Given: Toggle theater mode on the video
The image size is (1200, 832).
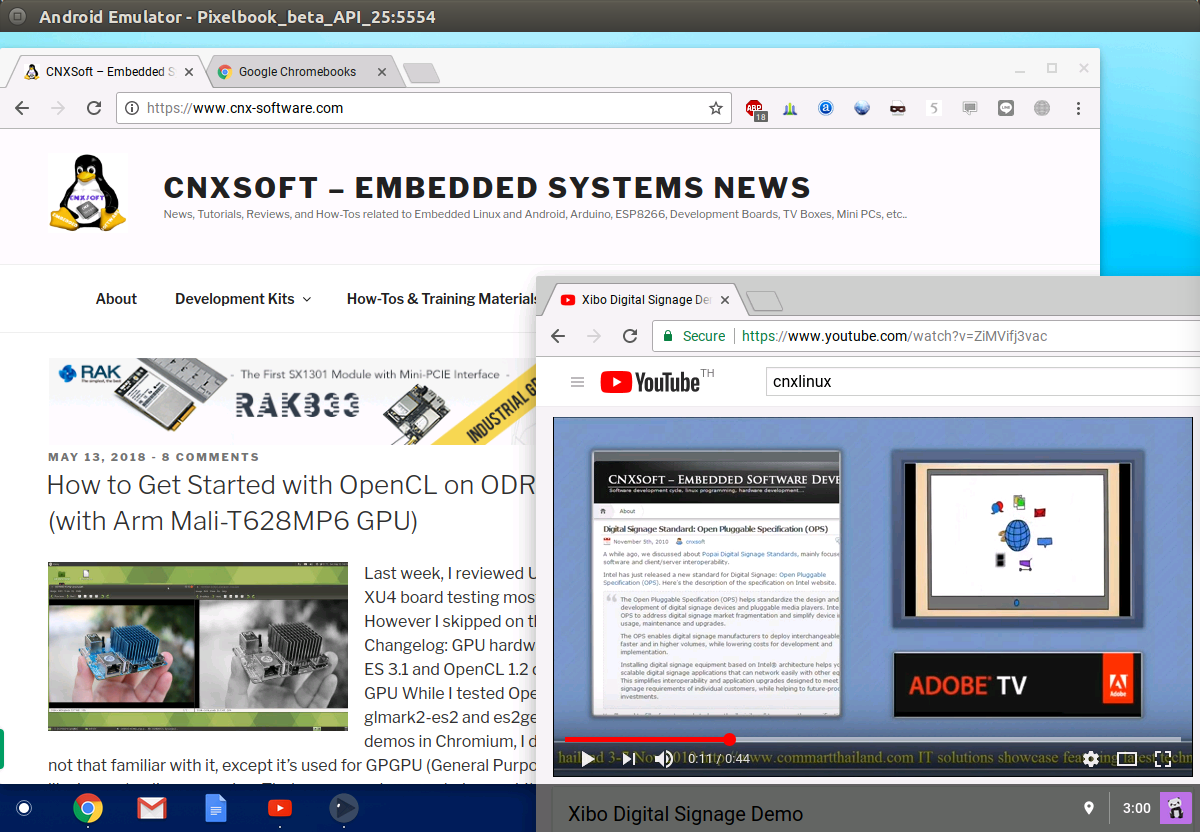Looking at the screenshot, I should point(1127,759).
